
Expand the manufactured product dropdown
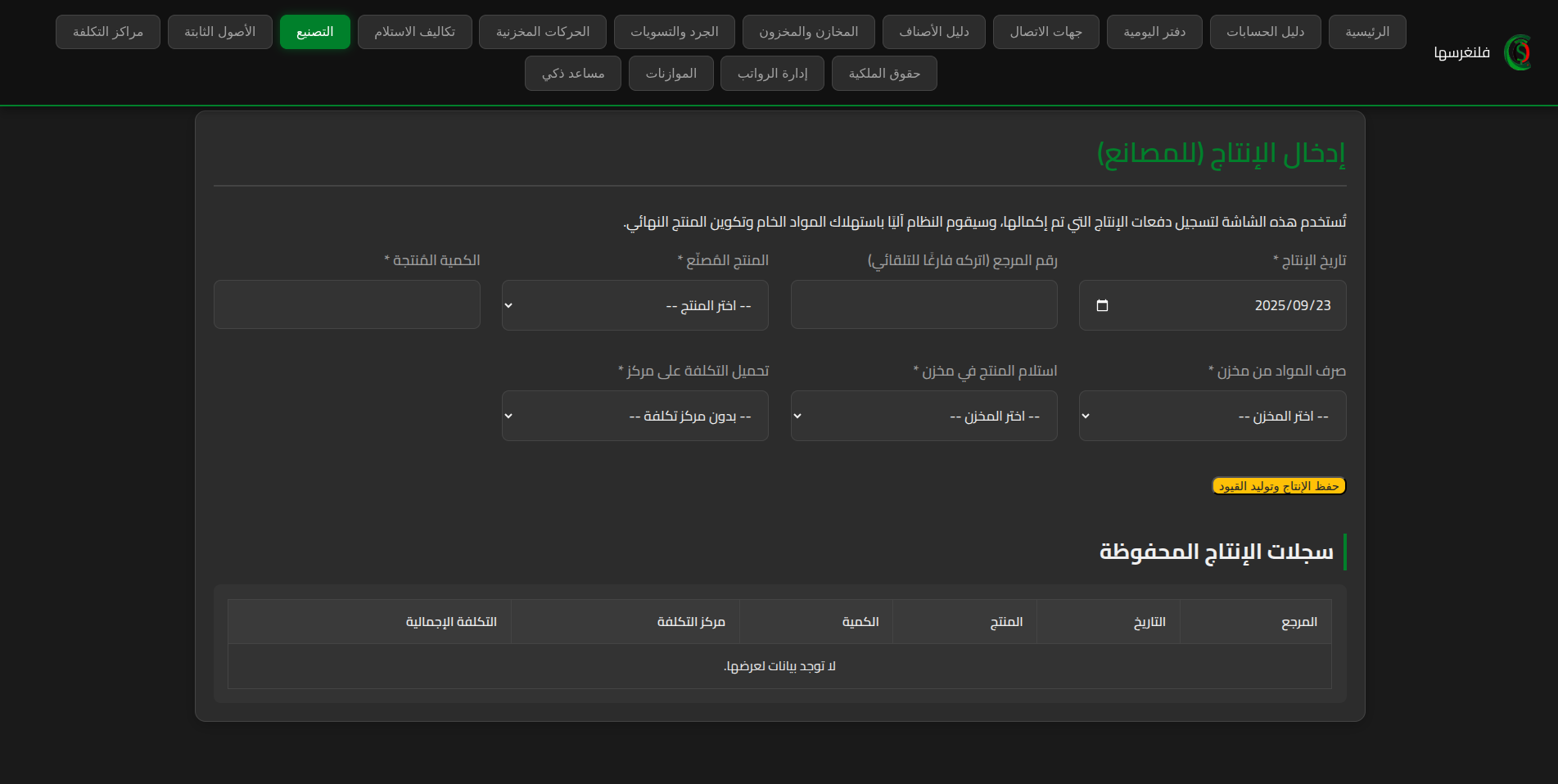pos(634,305)
